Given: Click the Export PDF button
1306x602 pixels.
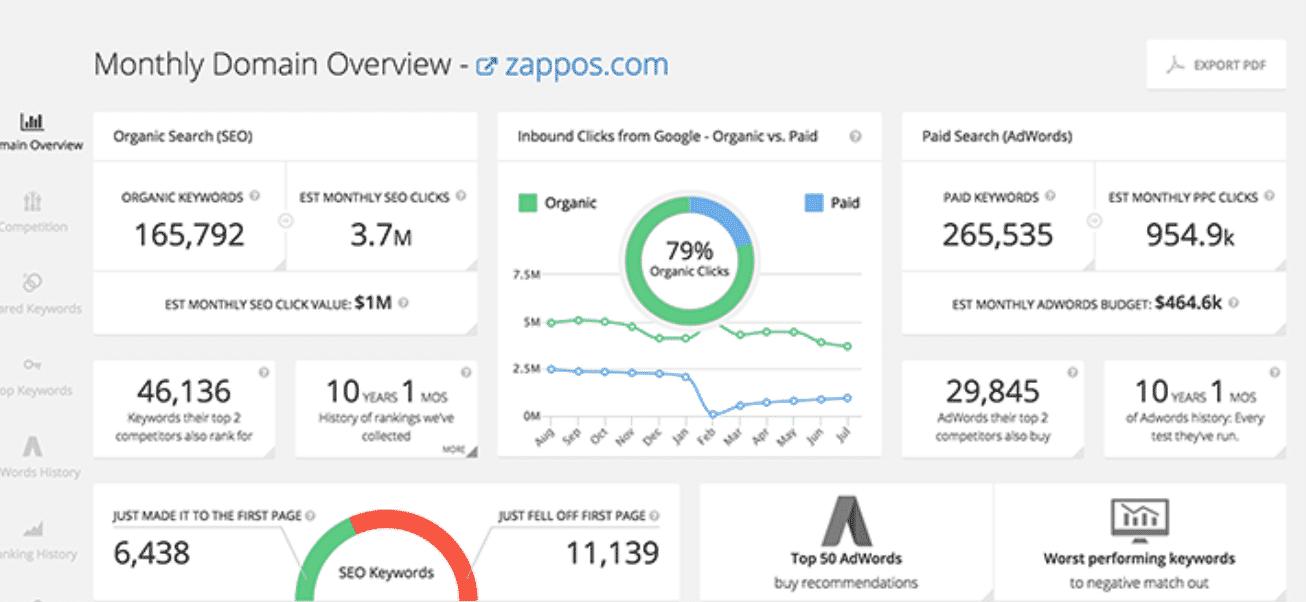Looking at the screenshot, I should [1216, 65].
